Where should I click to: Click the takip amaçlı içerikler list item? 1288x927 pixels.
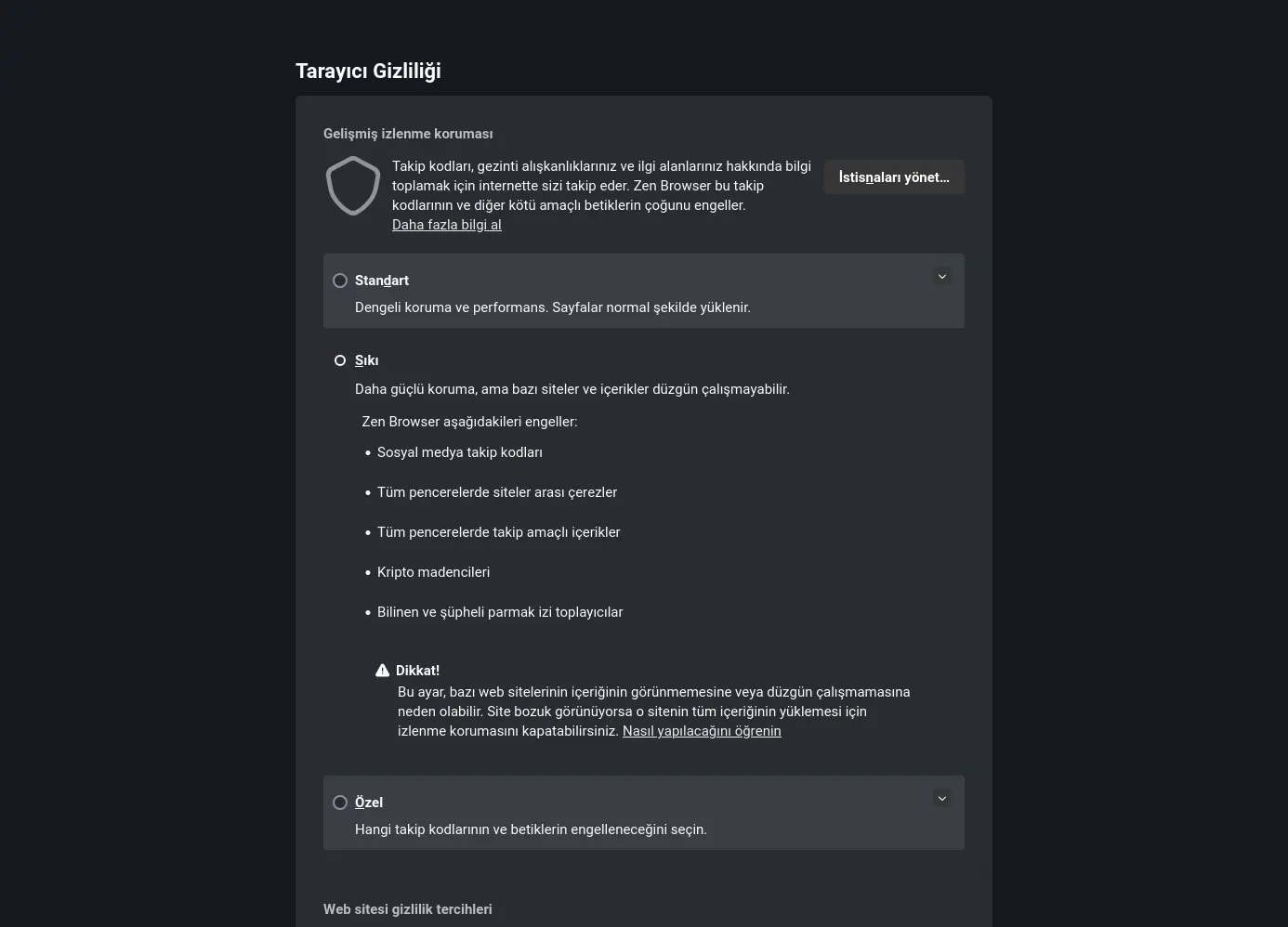click(499, 532)
